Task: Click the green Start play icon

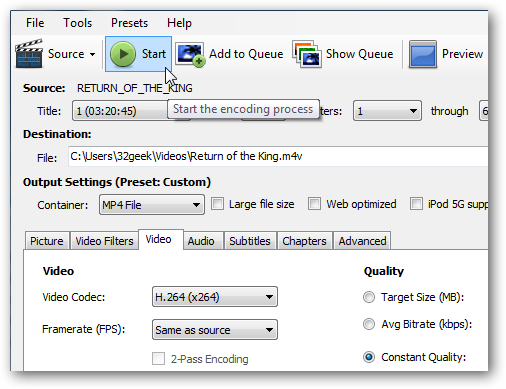Action: pos(123,54)
